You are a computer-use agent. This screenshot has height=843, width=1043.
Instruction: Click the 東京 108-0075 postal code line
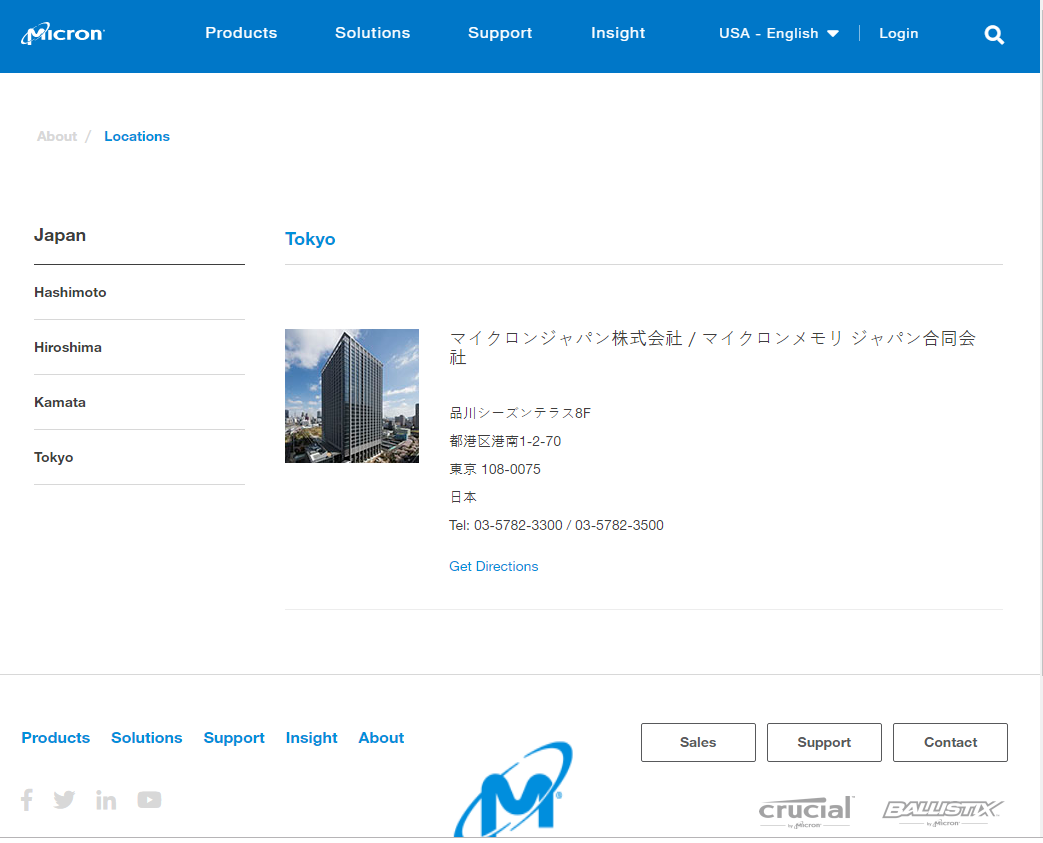tap(495, 469)
